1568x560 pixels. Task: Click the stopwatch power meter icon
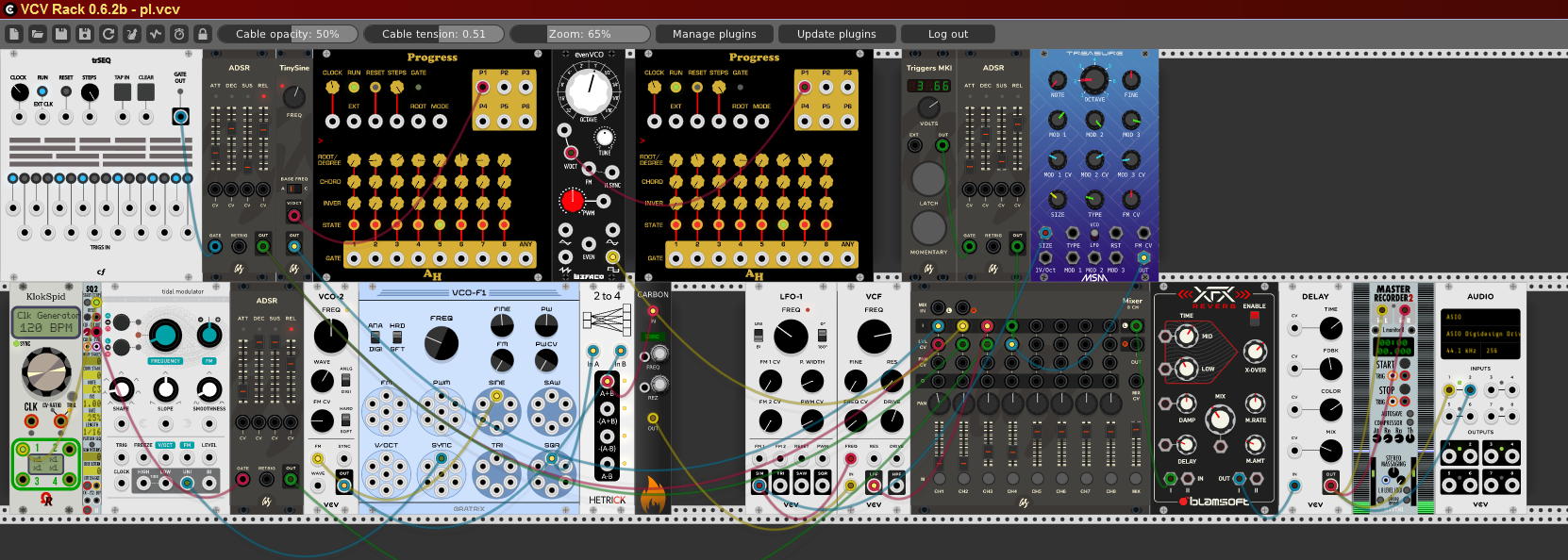(179, 34)
